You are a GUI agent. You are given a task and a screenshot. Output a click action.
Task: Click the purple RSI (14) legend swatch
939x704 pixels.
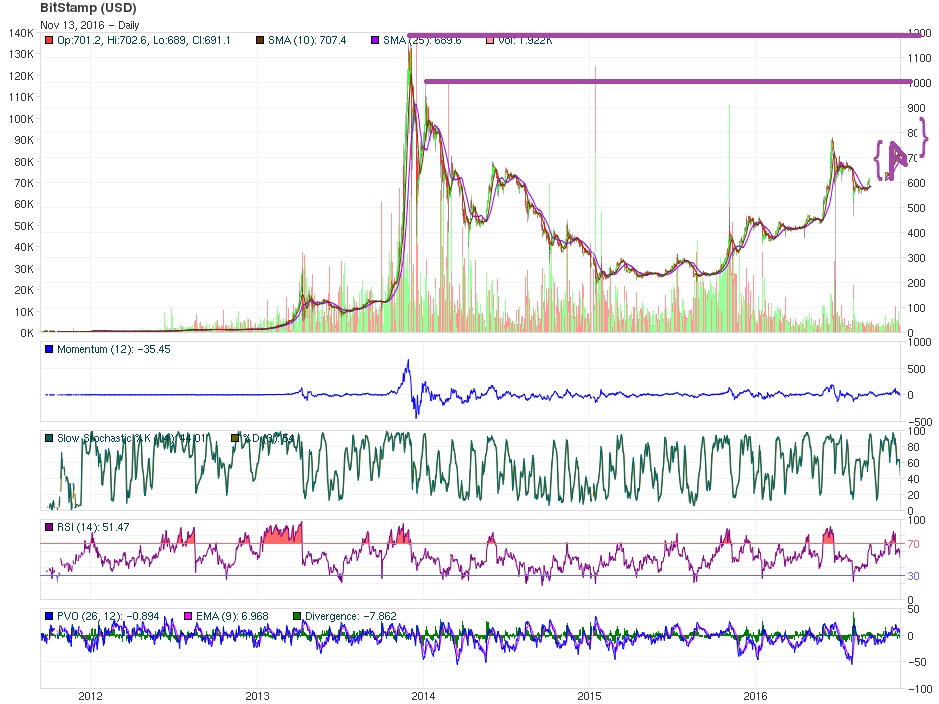tap(49, 527)
